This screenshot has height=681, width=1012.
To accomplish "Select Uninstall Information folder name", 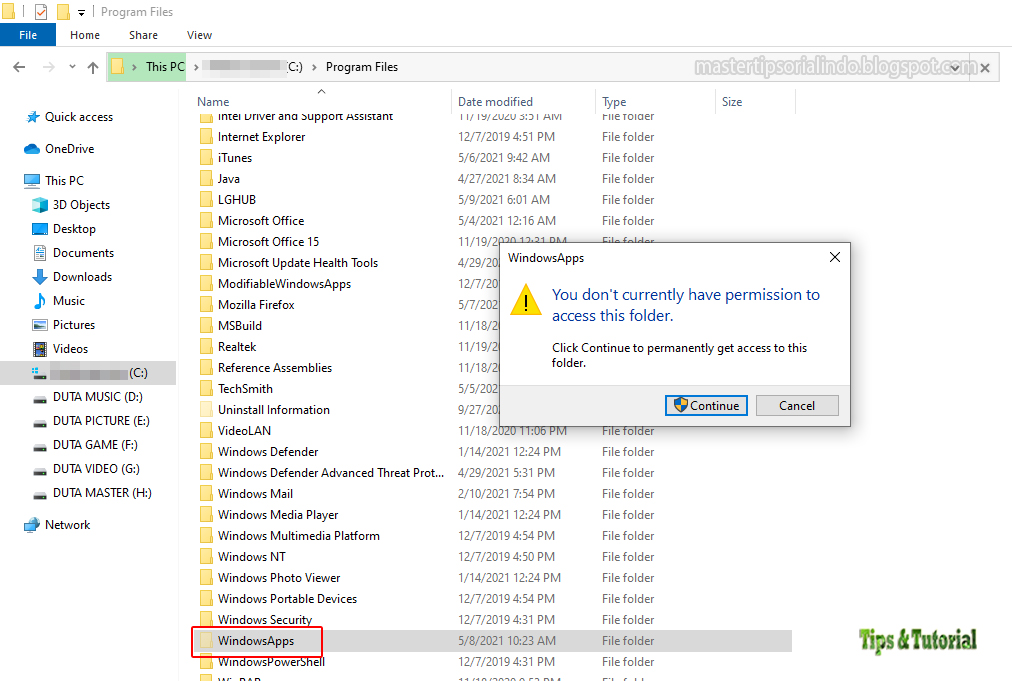I will tap(274, 409).
